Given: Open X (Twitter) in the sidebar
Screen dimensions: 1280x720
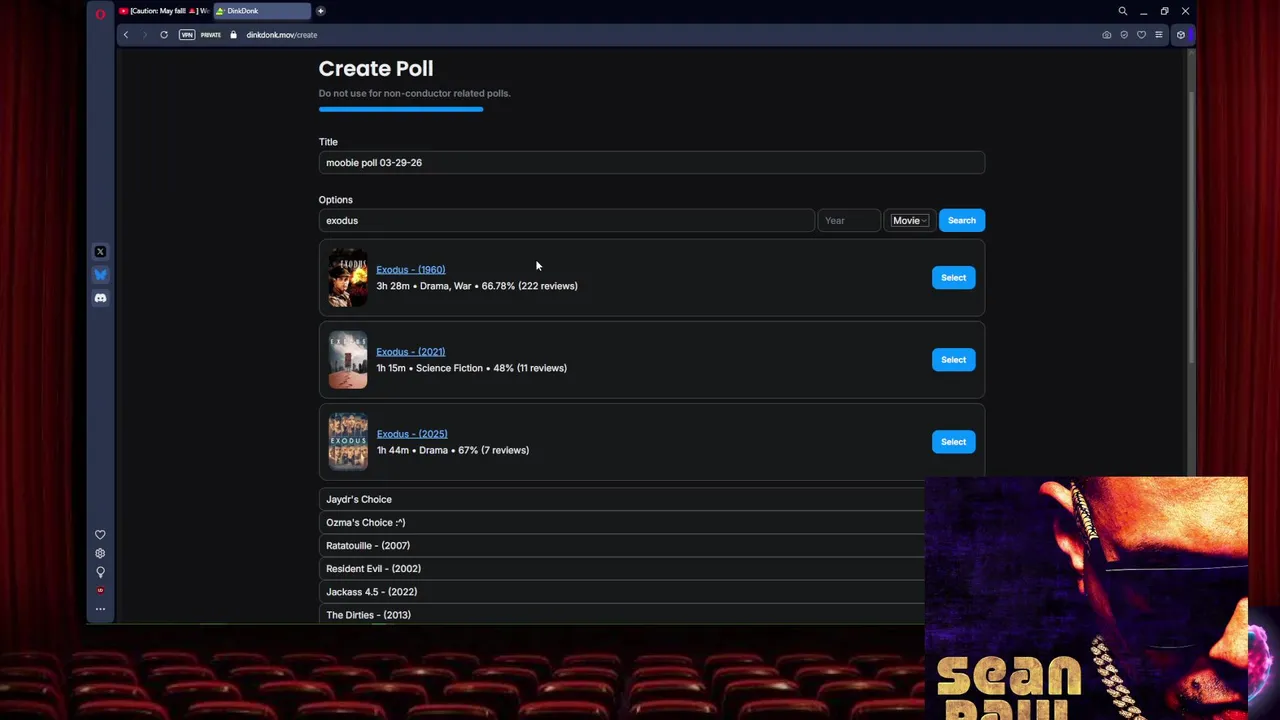Looking at the screenshot, I should [x=100, y=252].
